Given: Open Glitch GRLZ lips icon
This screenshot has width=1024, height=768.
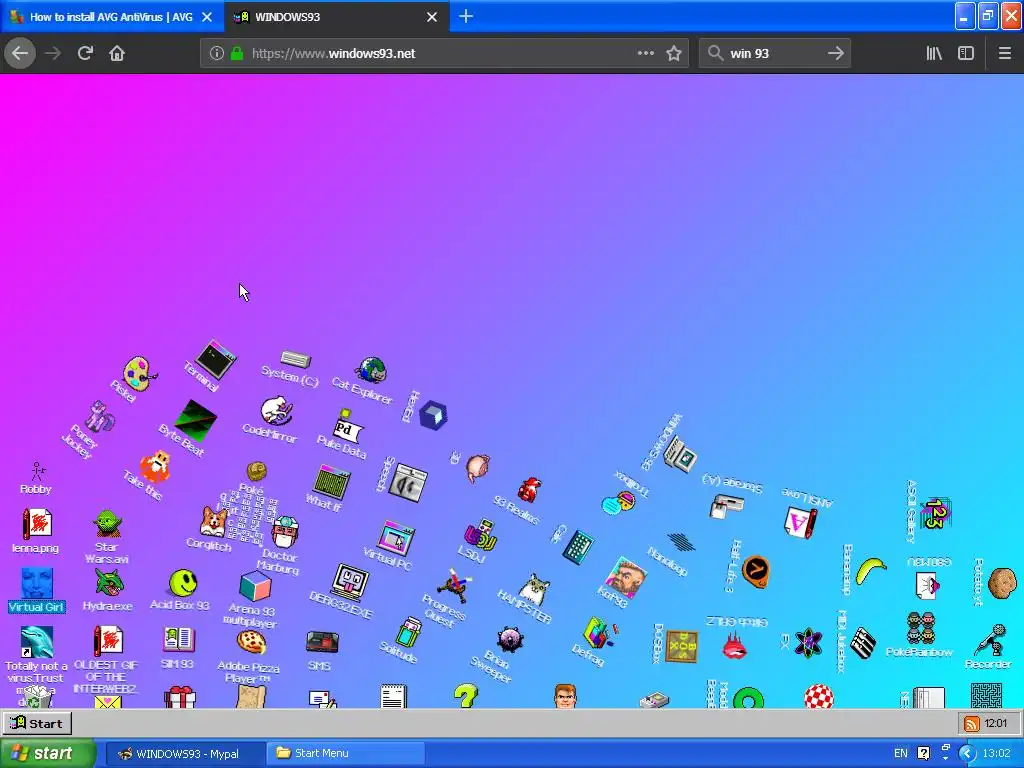Looking at the screenshot, I should point(735,645).
